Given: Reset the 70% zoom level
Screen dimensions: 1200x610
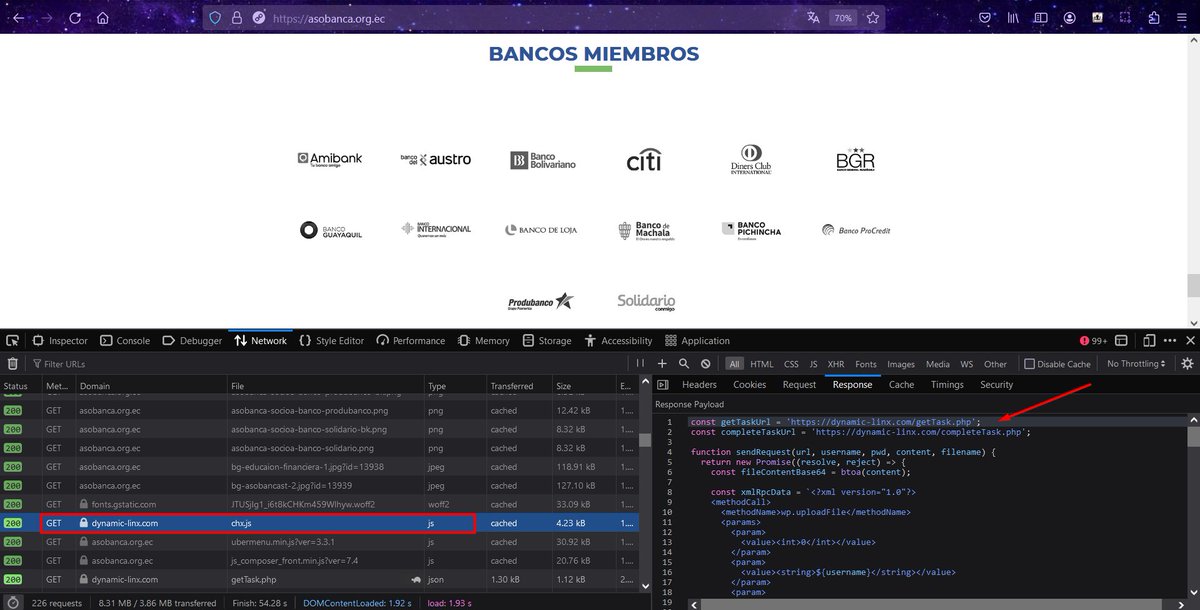Looking at the screenshot, I should (x=843, y=18).
